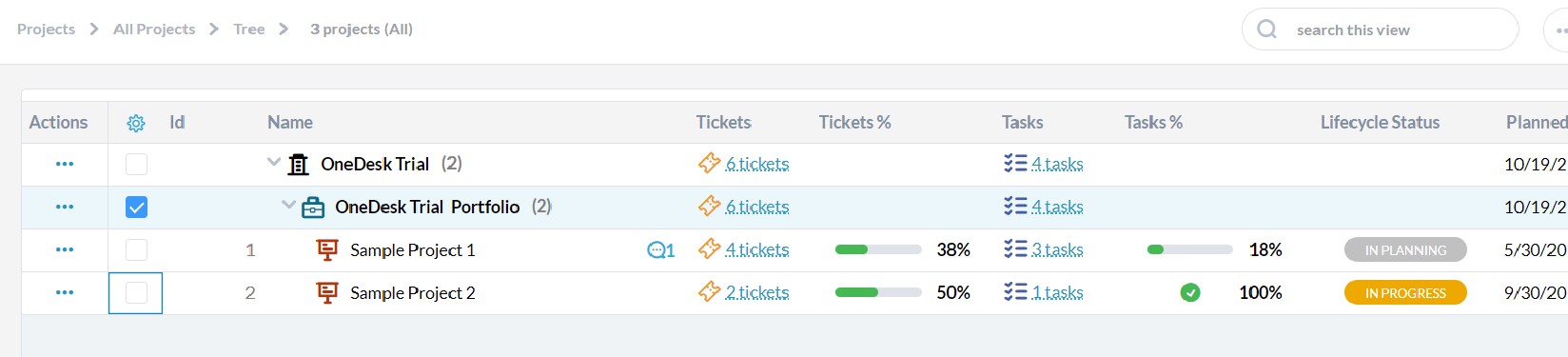Viewport: 1568px width, 357px height.
Task: Open actions menu for Sample Project 1
Action: 65,249
